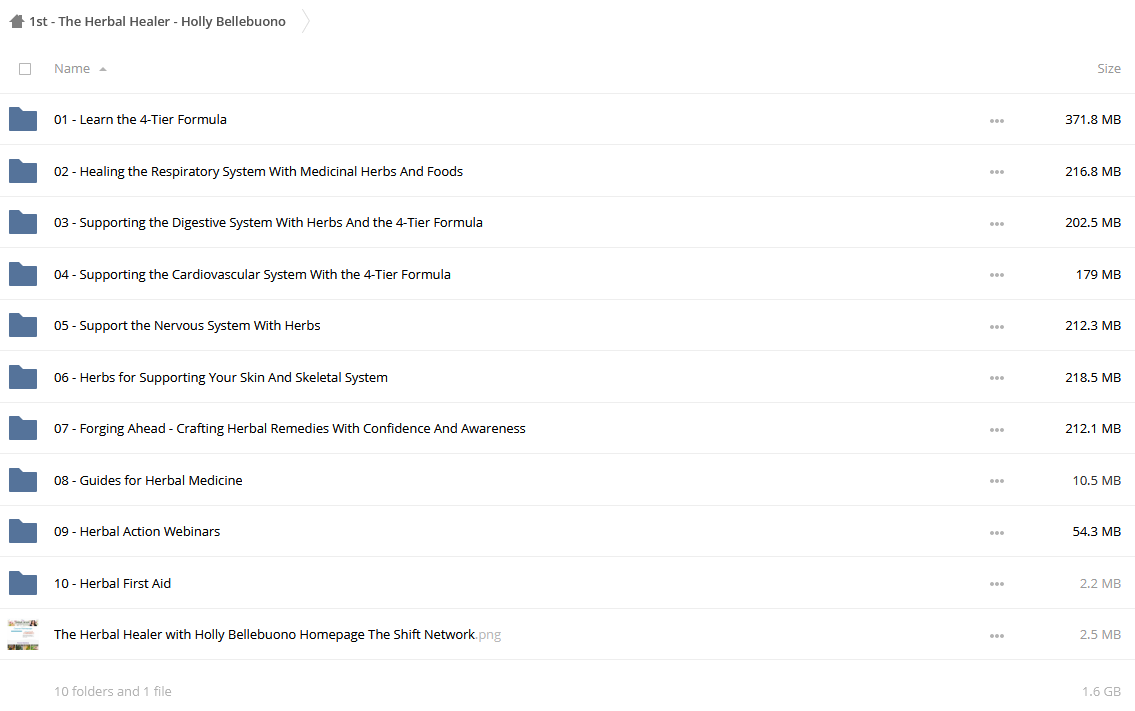The image size is (1135, 711).
Task: Open breadcrumb 1st - The Herbal Healer - Holly Bellebuono
Action: coord(157,22)
